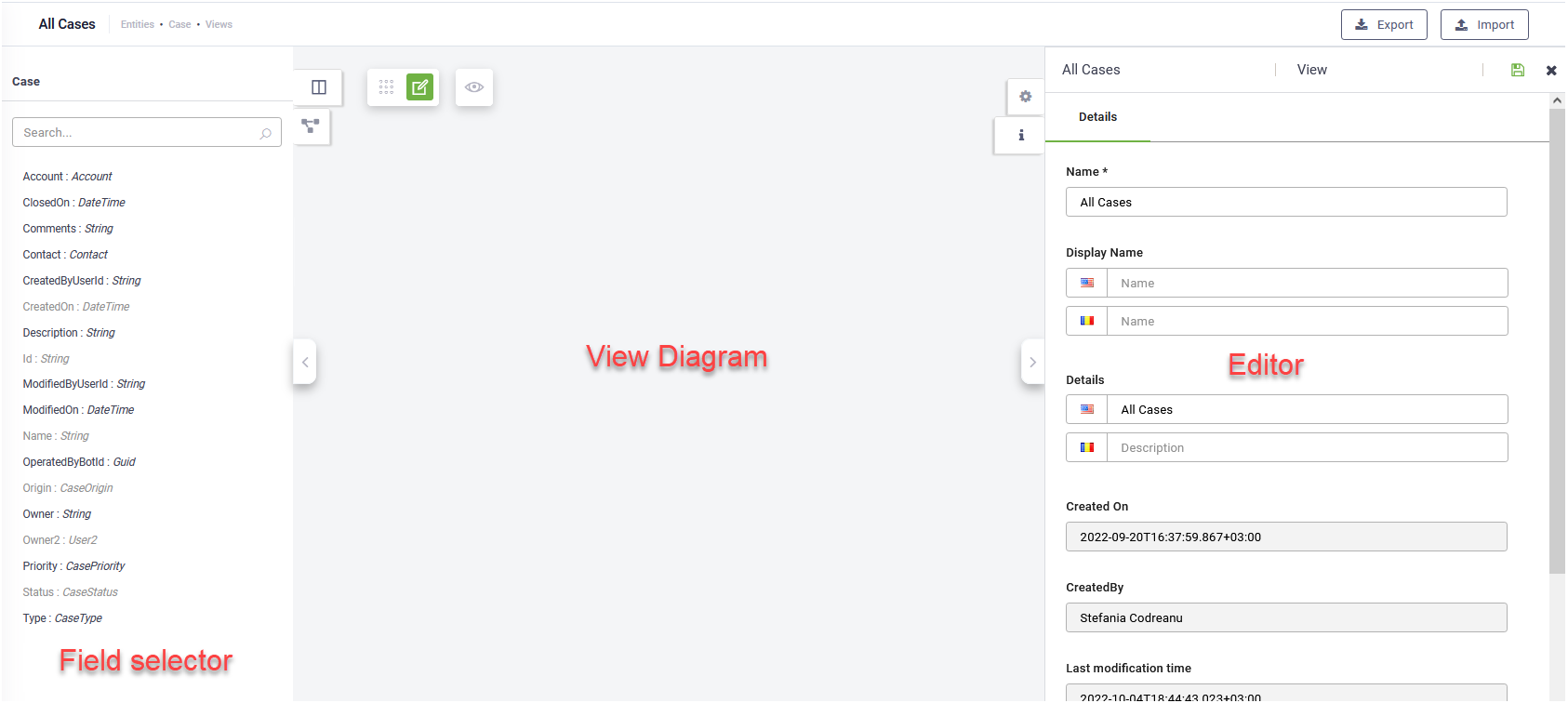The width and height of the screenshot is (1568, 703).
Task: Click the CreatedBy Stefania Codreanu field
Action: (1286, 617)
